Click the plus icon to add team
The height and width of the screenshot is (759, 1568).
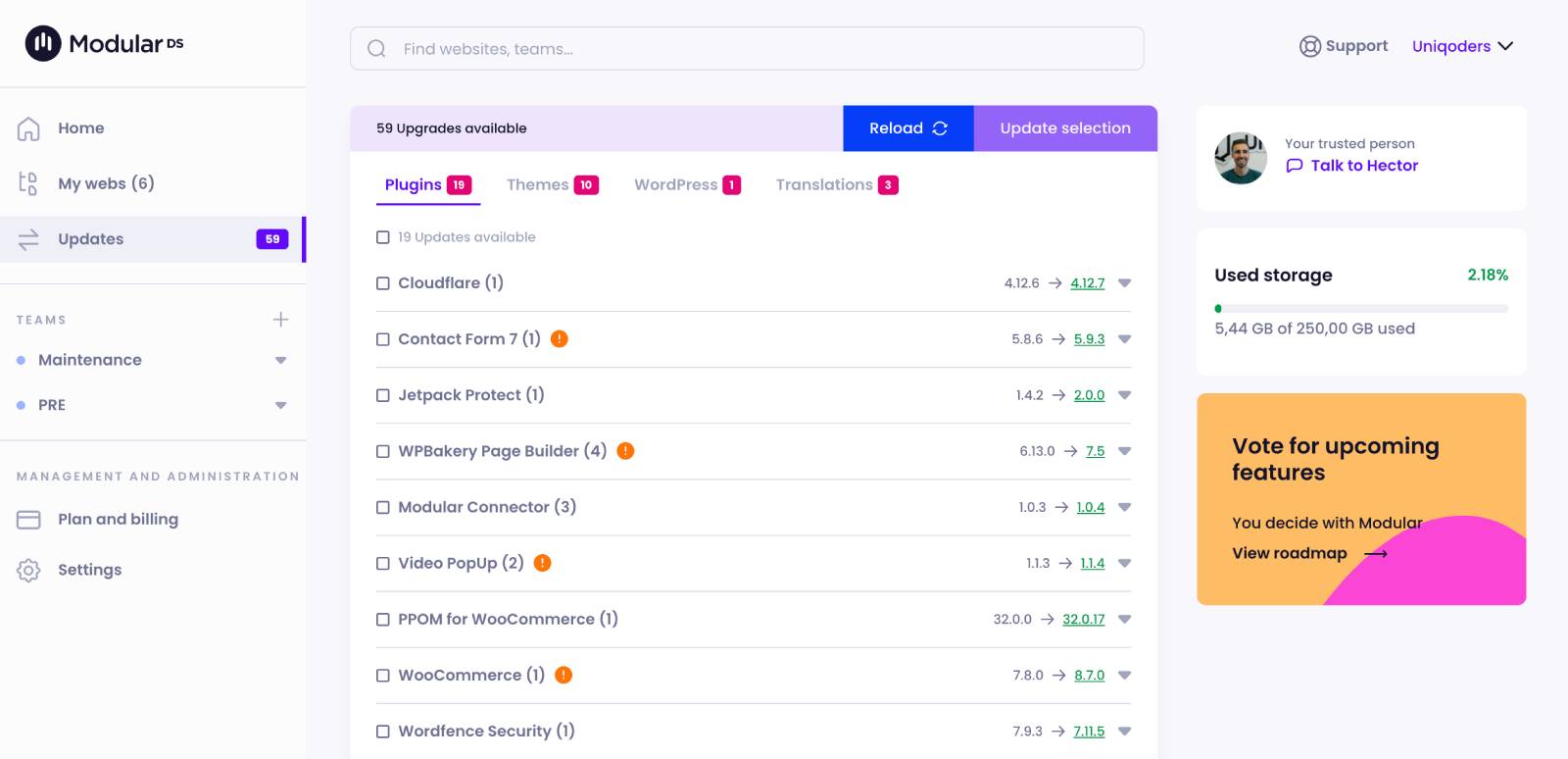(x=280, y=320)
